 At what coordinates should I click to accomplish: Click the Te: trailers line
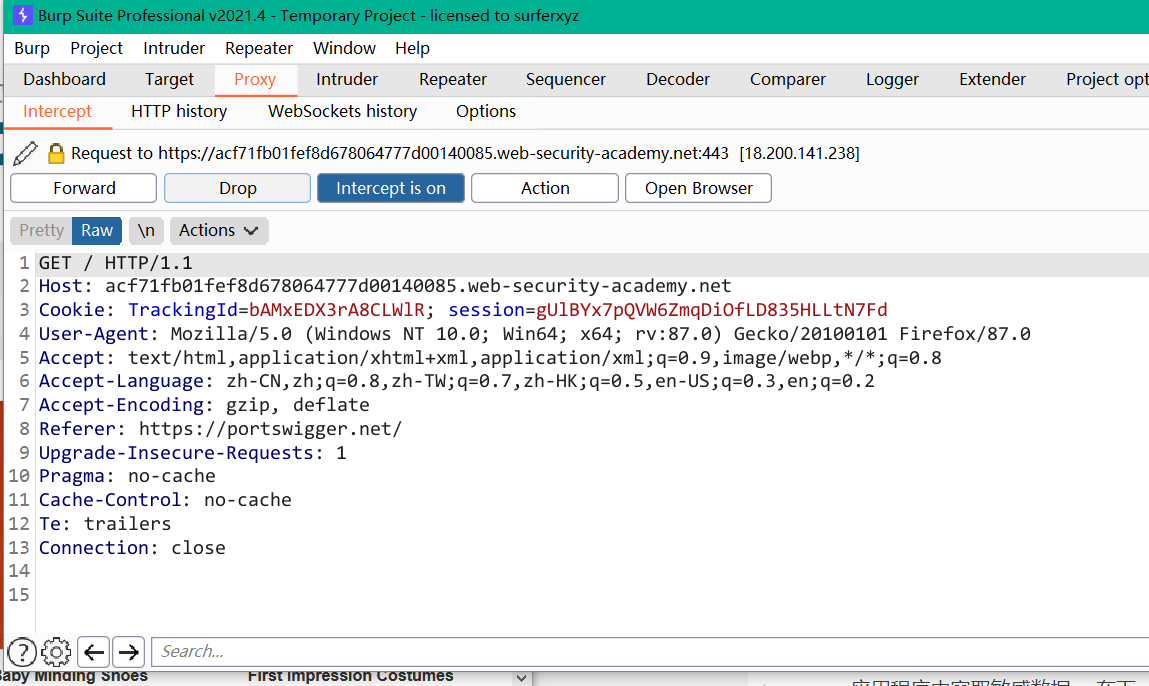click(105, 524)
